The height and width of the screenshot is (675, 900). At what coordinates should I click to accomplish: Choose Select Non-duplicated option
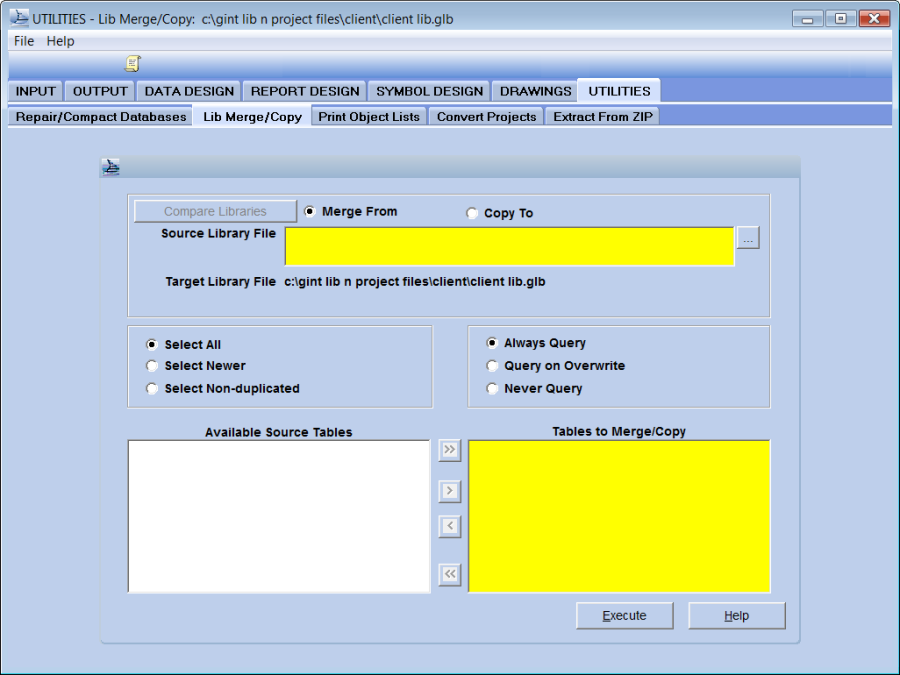(153, 389)
